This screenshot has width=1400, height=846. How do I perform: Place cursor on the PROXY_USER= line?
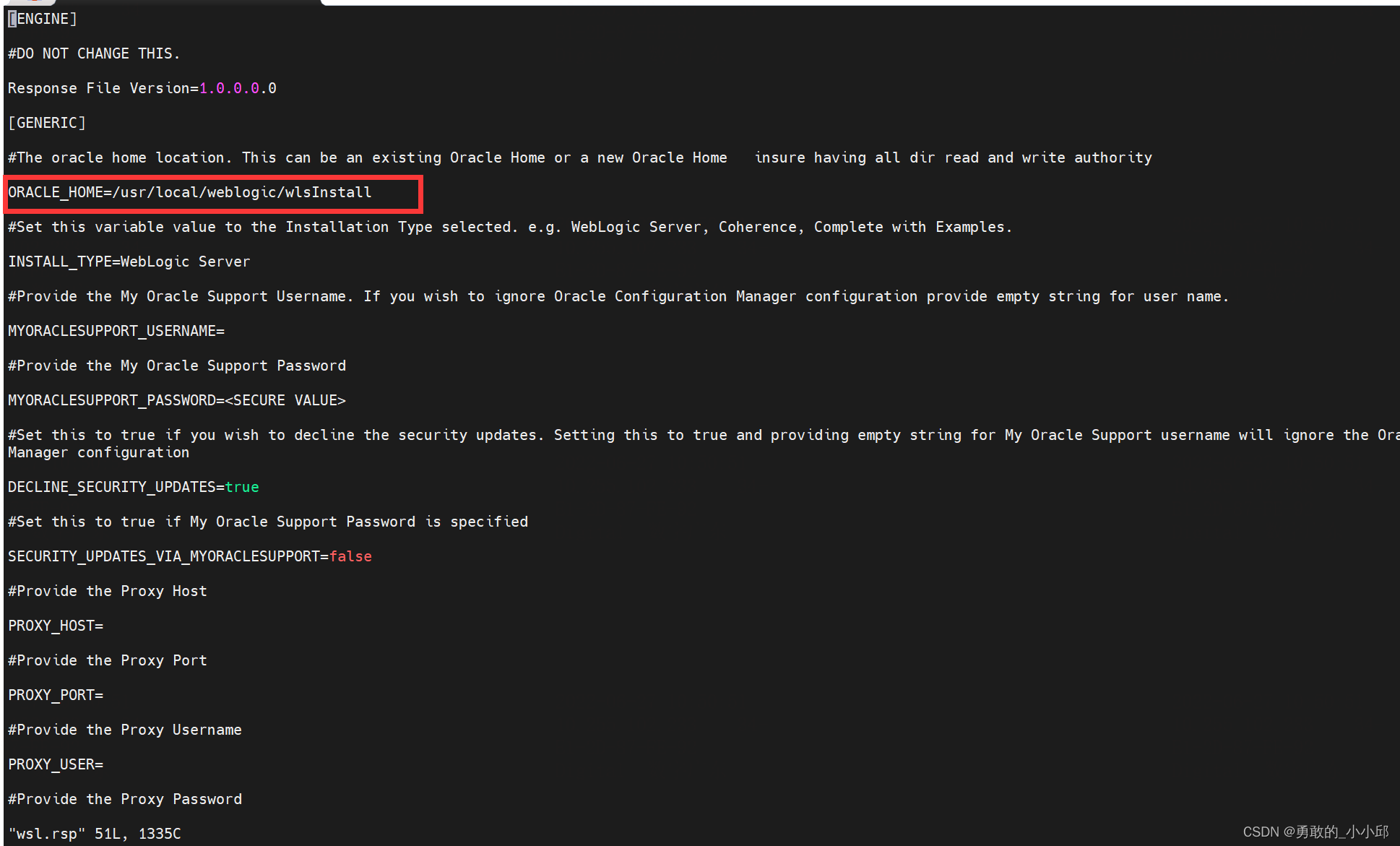(x=56, y=764)
